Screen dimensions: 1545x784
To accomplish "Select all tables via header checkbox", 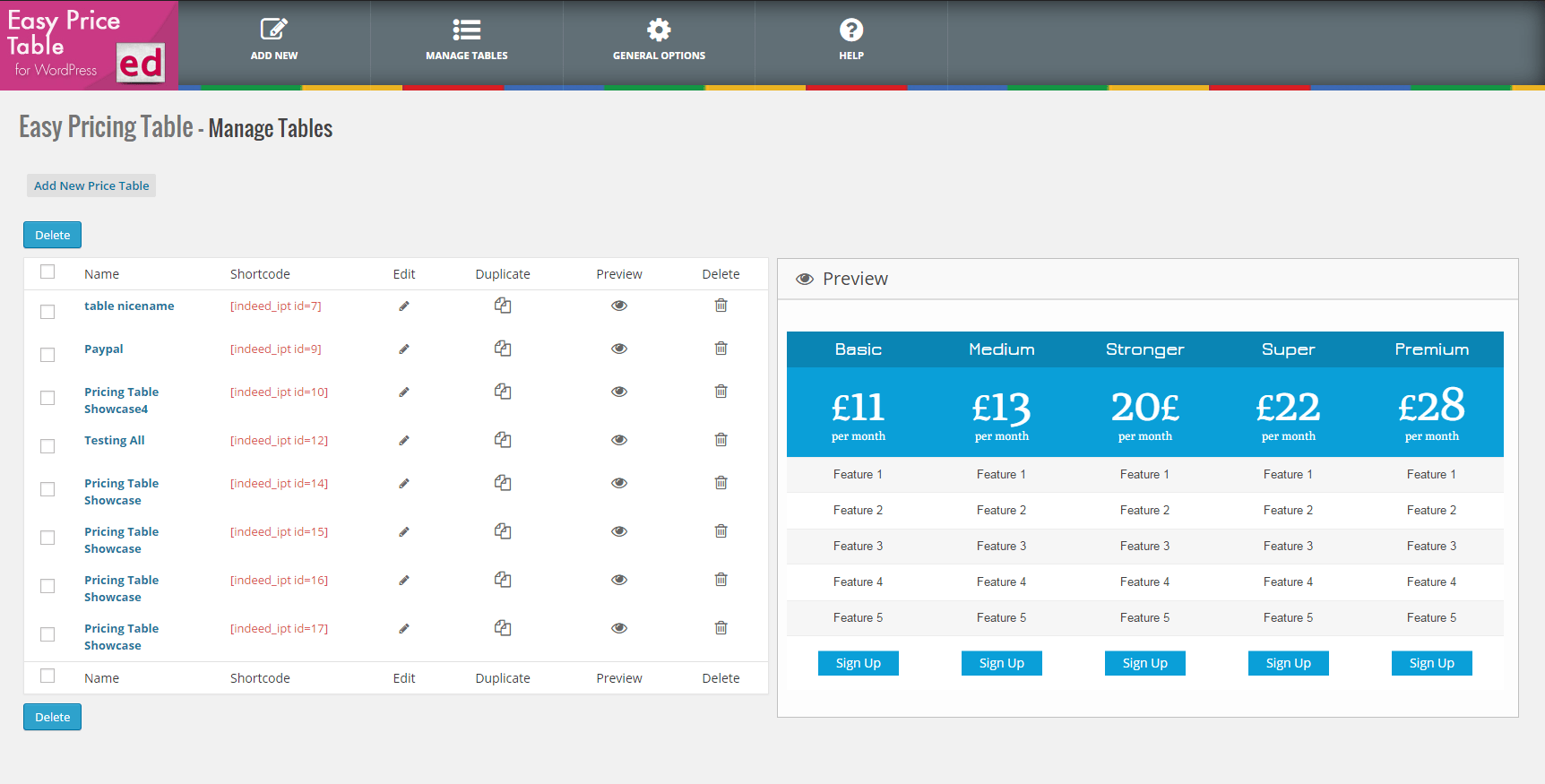I will pyautogui.click(x=47, y=271).
